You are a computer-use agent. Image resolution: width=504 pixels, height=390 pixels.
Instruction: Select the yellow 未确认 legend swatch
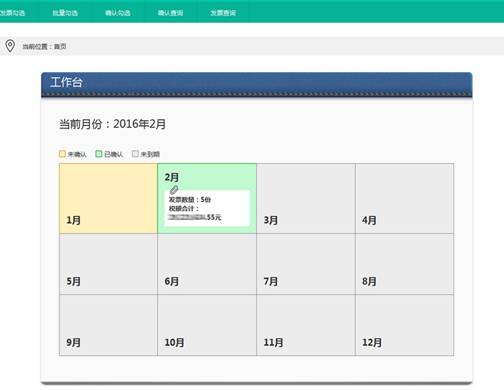(x=62, y=154)
